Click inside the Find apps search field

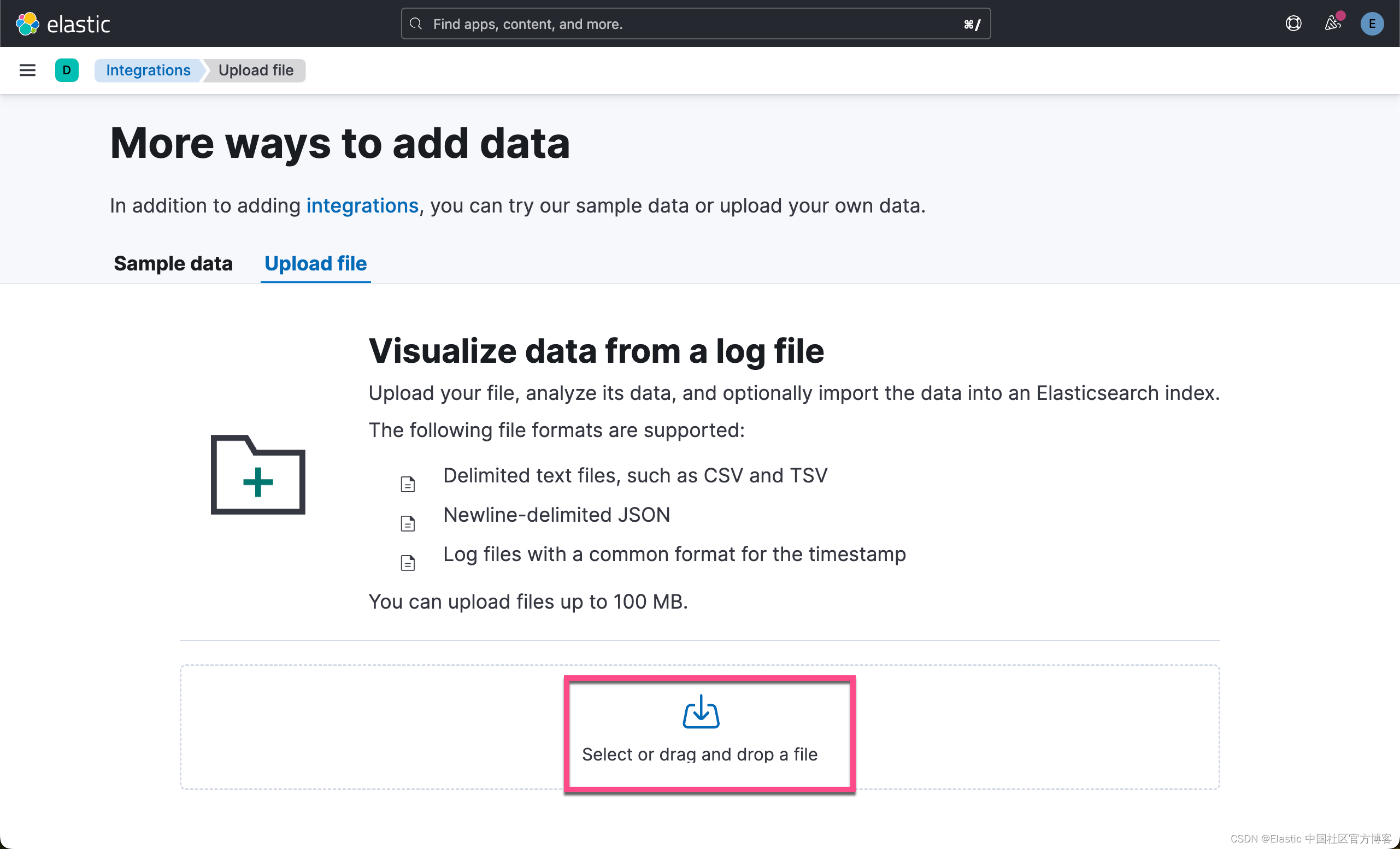pyautogui.click(x=625, y=23)
